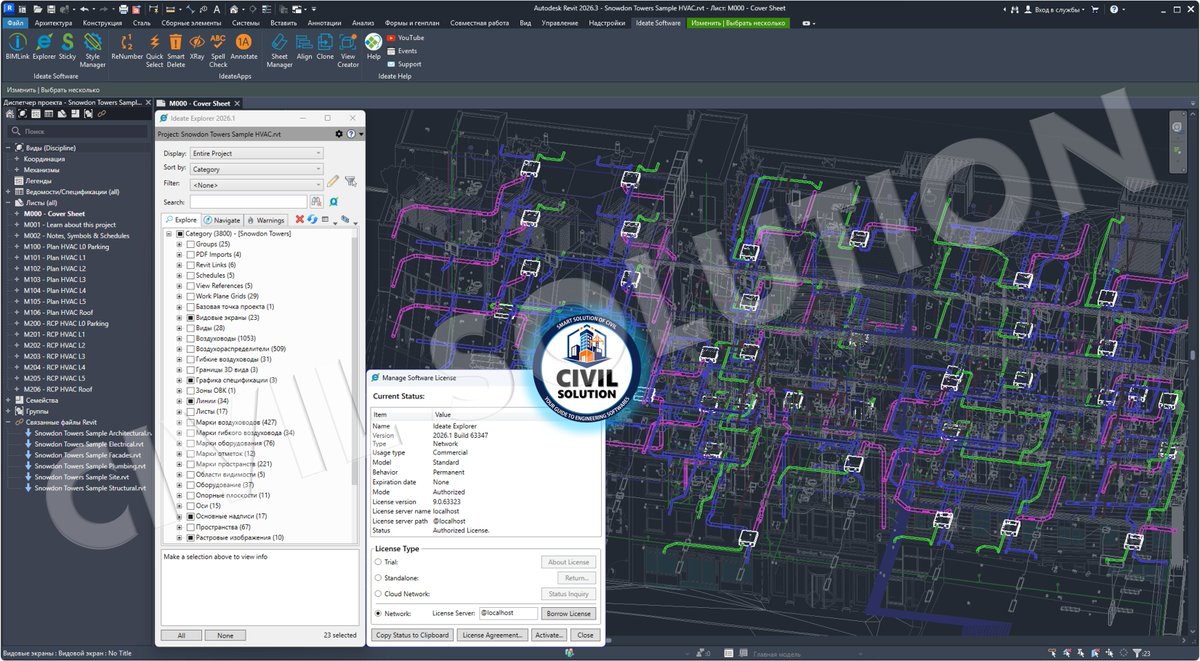Click the Clone ribbon icon
This screenshot has width=1200, height=661.
pos(325,47)
